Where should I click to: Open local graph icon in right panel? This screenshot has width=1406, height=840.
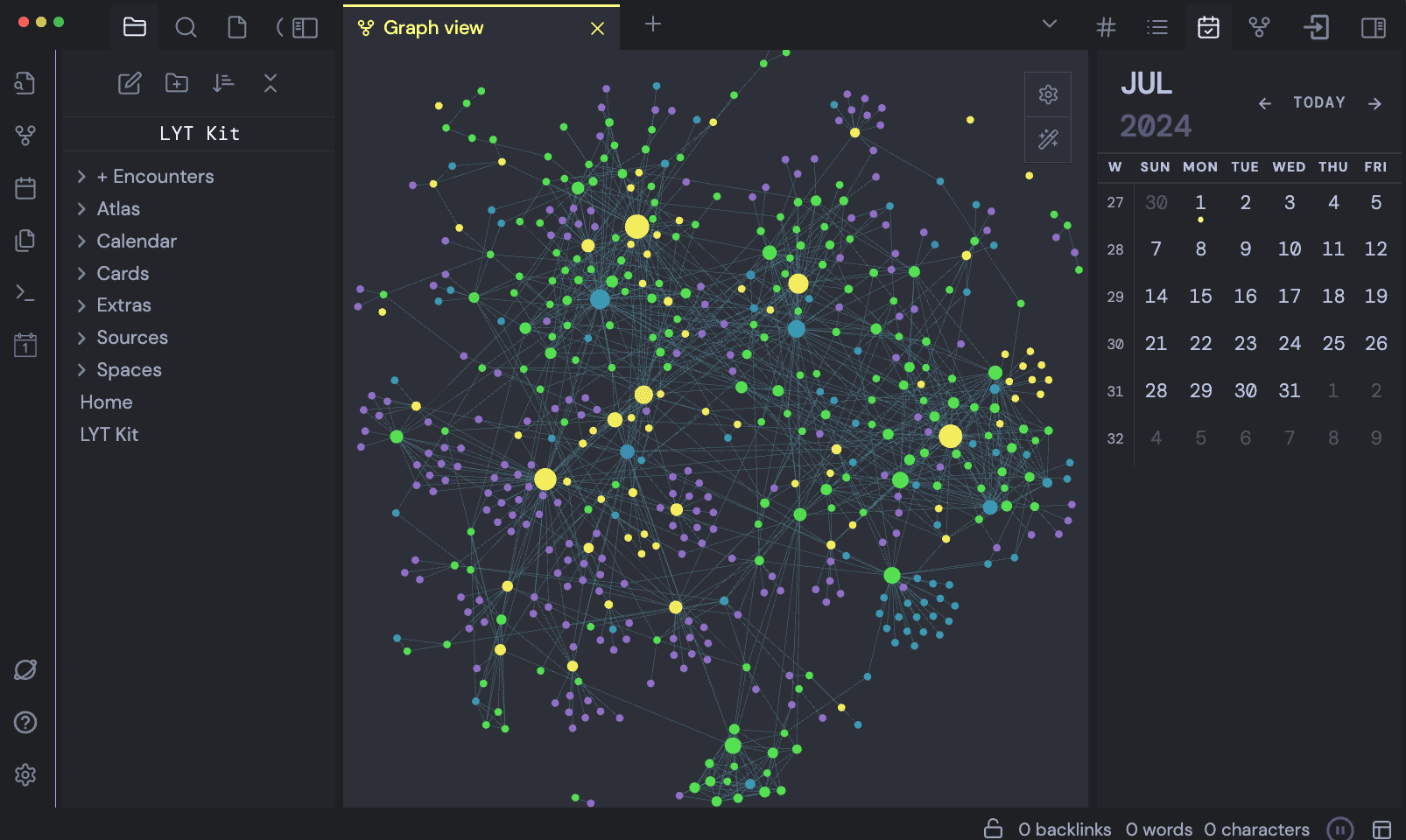(x=1259, y=27)
